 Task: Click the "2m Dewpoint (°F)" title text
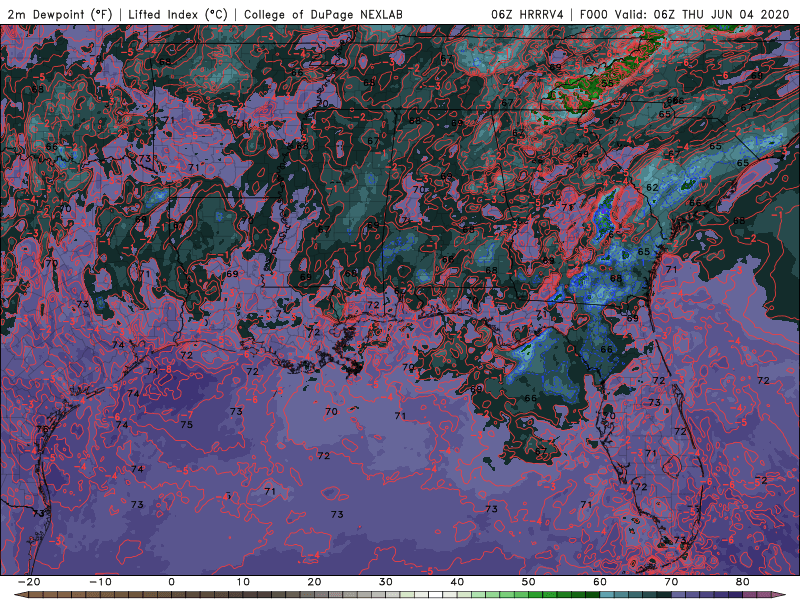[x=60, y=14]
